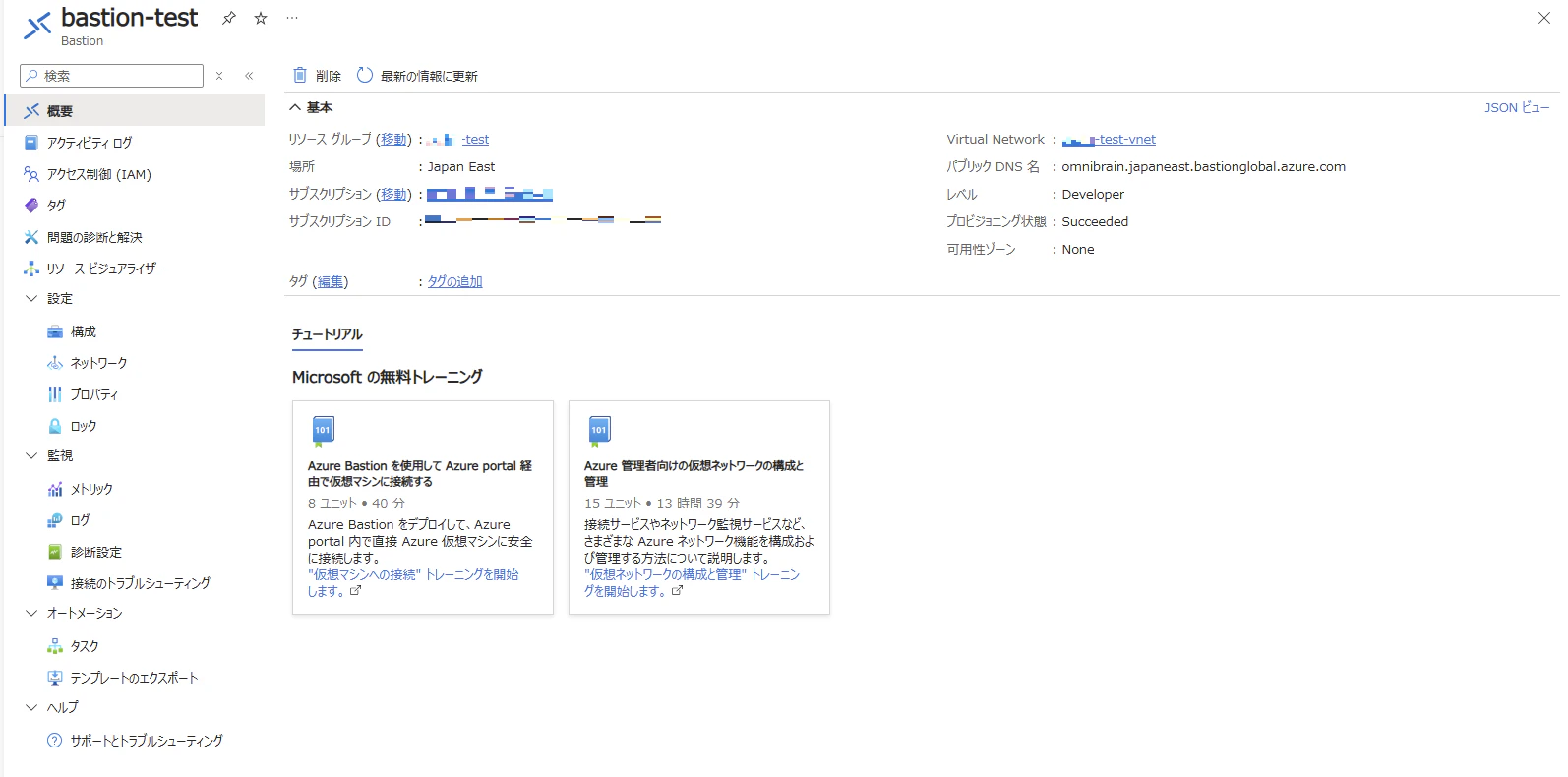Open the test-vnet virtual network link
Image resolution: width=1568 pixels, height=777 pixels.
[1109, 140]
